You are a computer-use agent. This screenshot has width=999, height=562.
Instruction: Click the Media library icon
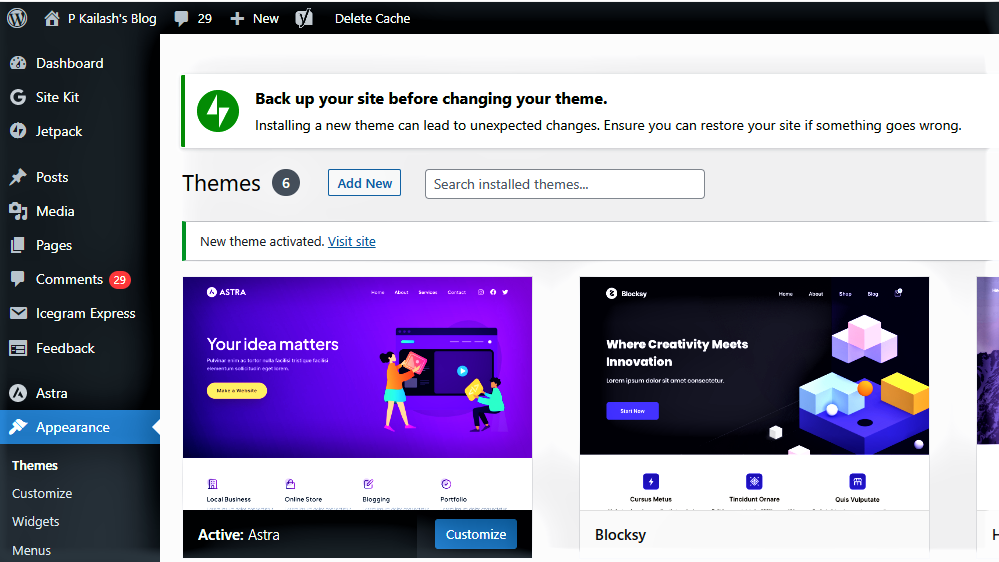18,211
